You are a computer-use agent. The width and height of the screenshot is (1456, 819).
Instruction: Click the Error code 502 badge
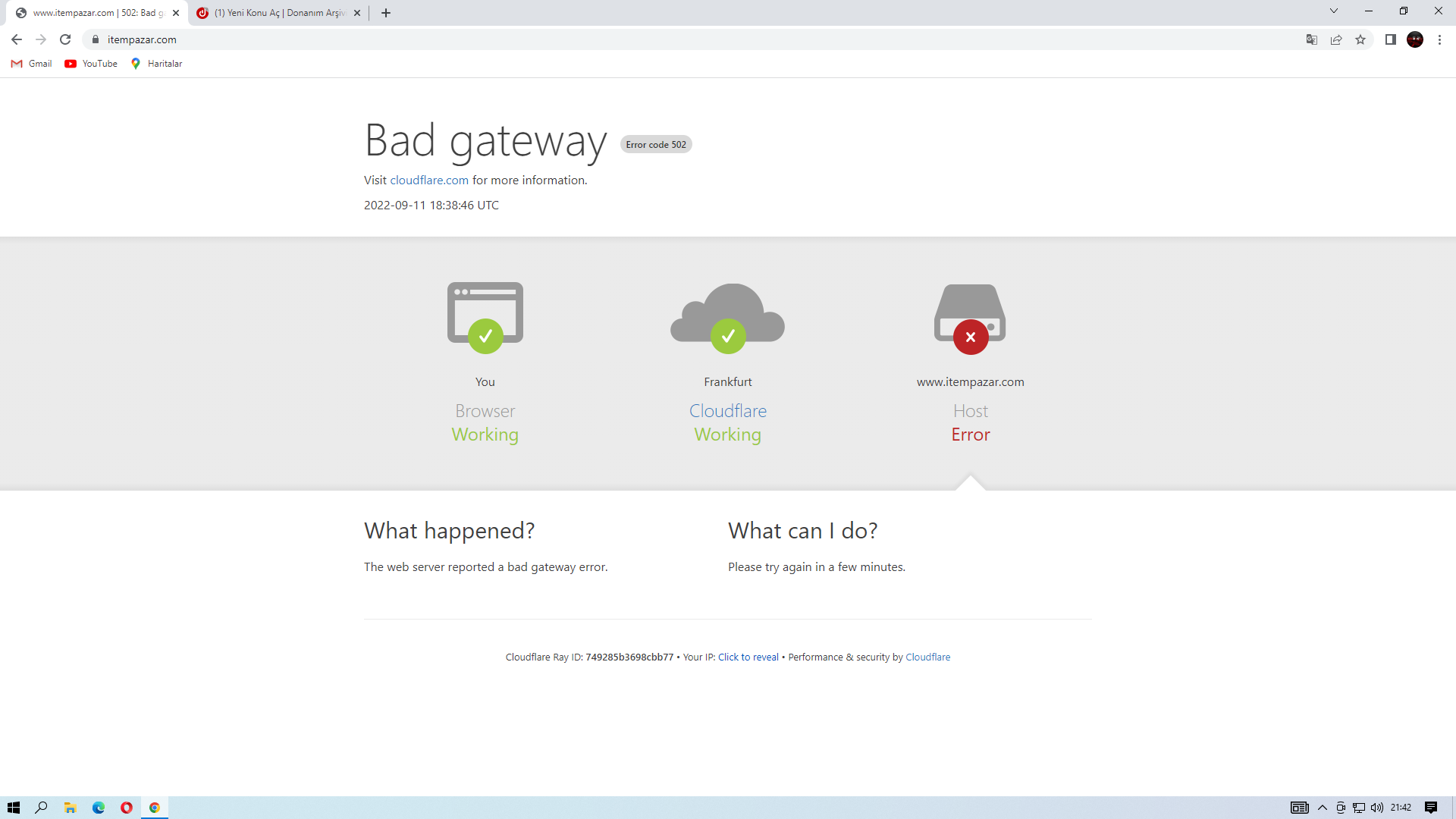click(x=656, y=145)
